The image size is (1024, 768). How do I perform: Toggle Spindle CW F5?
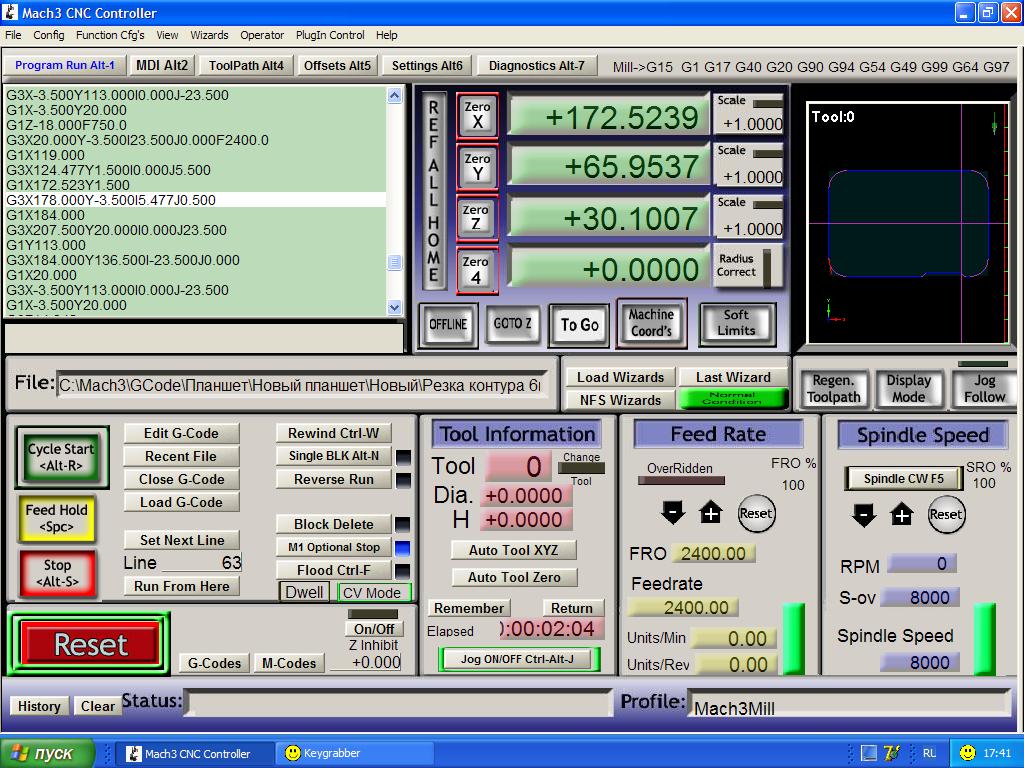coord(903,478)
